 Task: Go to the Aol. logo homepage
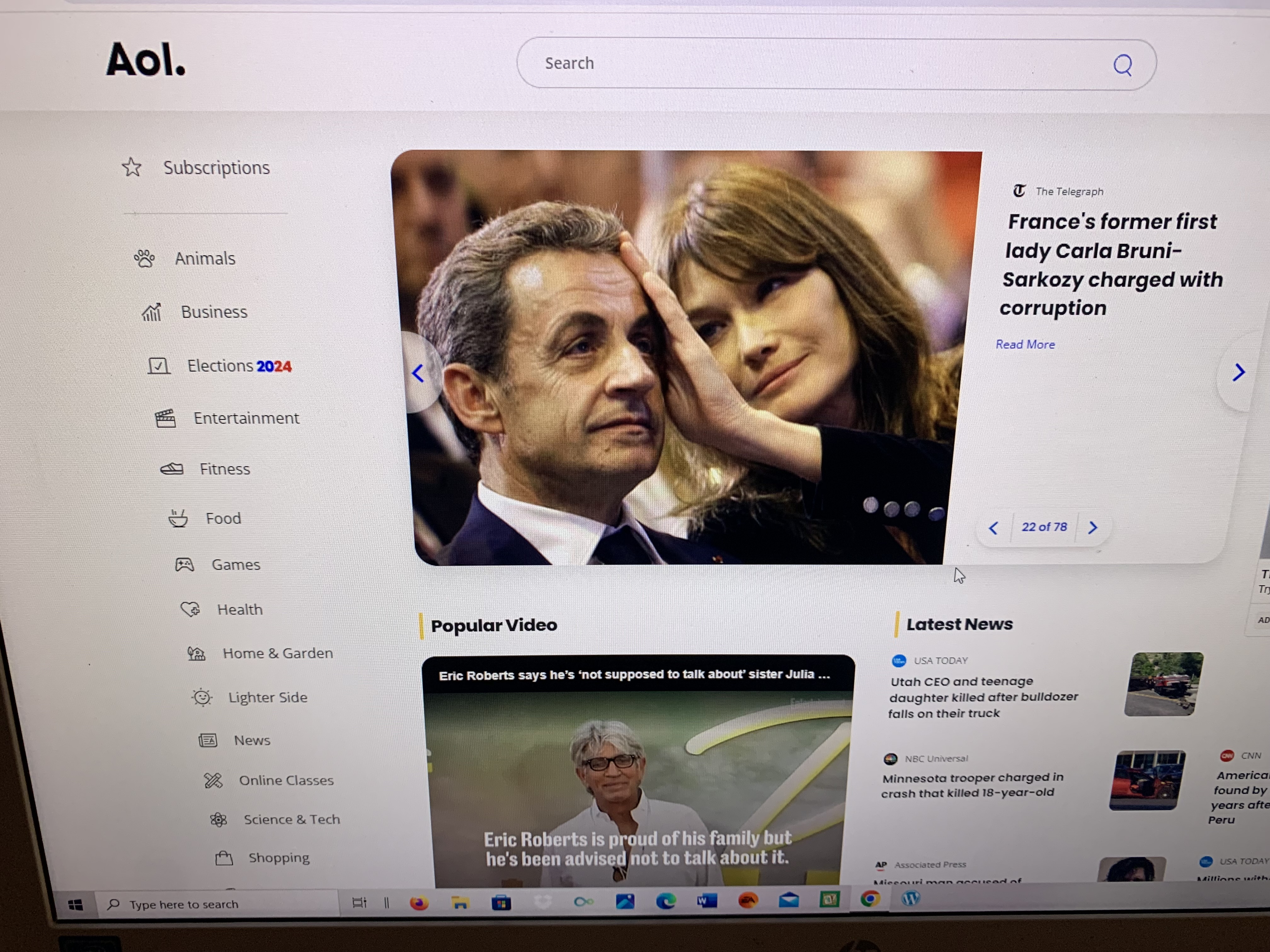pyautogui.click(x=146, y=59)
